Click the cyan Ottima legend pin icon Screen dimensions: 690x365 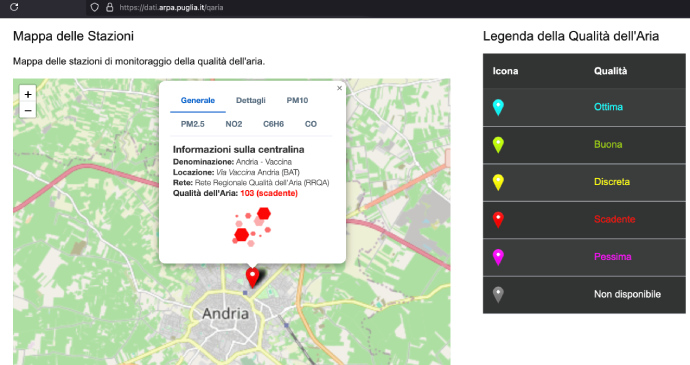point(498,107)
